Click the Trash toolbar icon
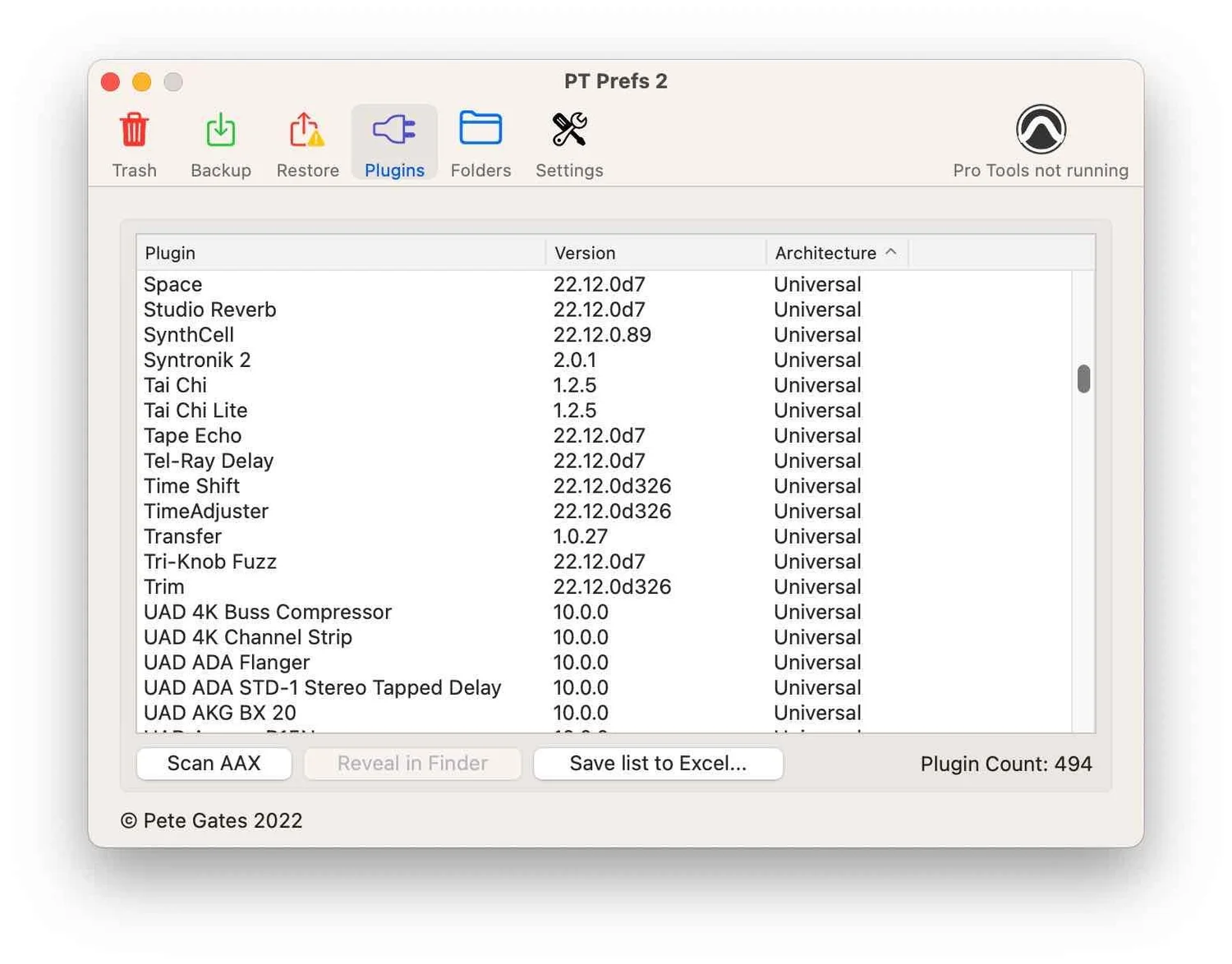The image size is (1232, 964). (134, 141)
